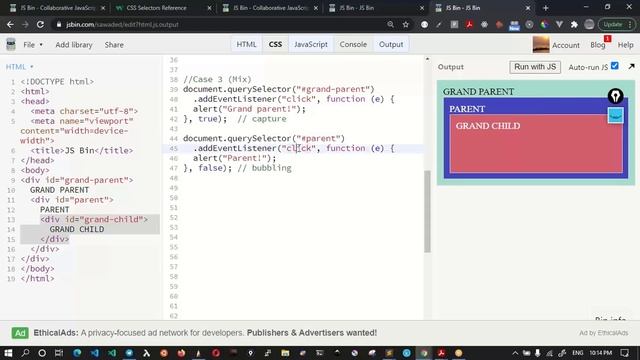Click the Run with JS button
The height and width of the screenshot is (360, 640).
(x=535, y=67)
